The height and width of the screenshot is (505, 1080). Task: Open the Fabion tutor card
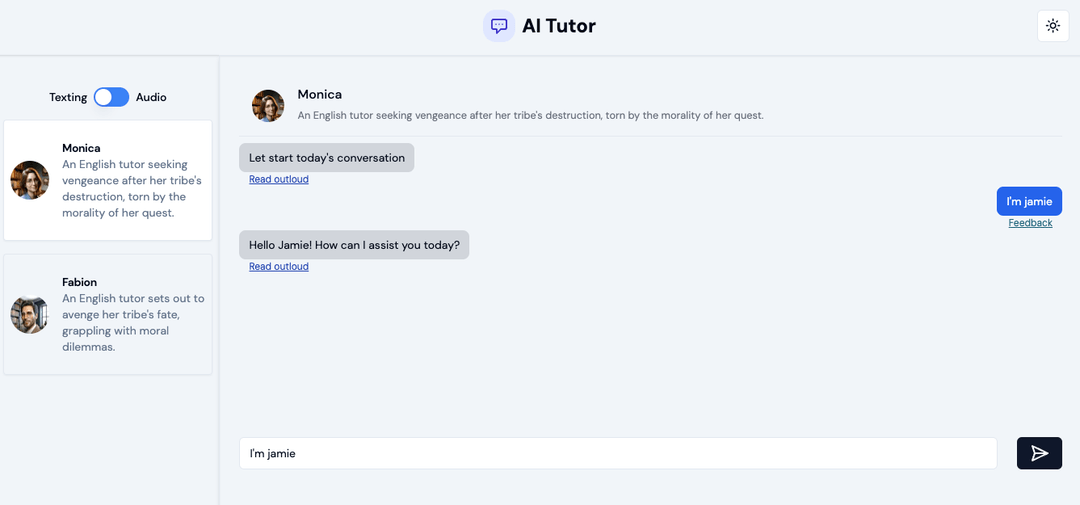107,315
